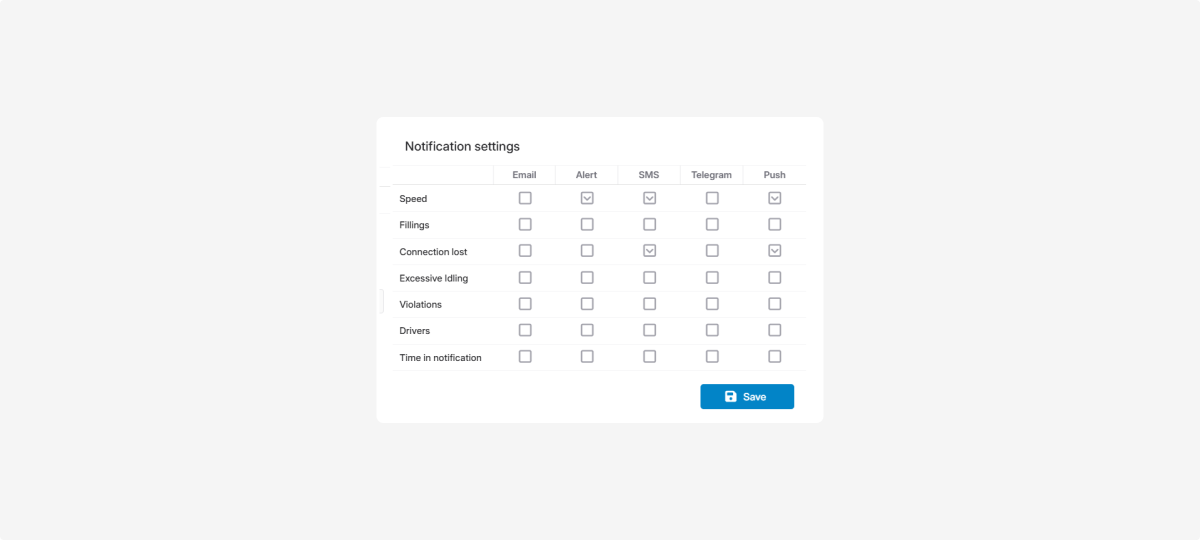This screenshot has width=1200, height=540.
Task: Check Email for Time in notification
Action: click(x=525, y=356)
